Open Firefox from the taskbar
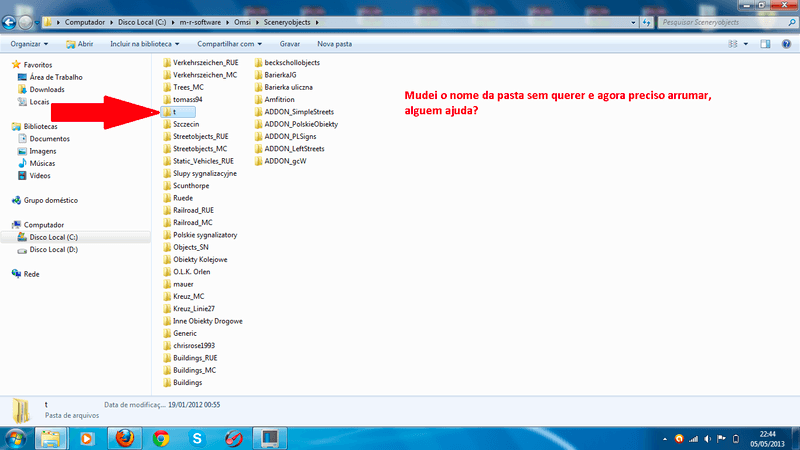The width and height of the screenshot is (800, 450). point(123,437)
